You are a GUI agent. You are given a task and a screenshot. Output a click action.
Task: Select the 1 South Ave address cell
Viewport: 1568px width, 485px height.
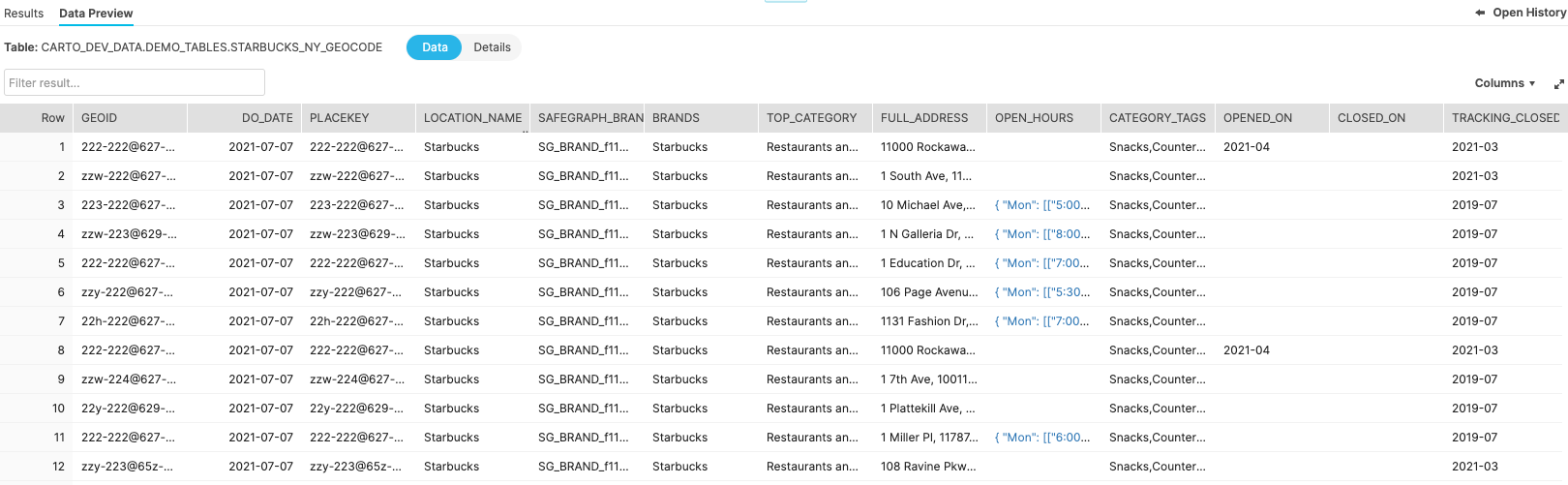925,176
